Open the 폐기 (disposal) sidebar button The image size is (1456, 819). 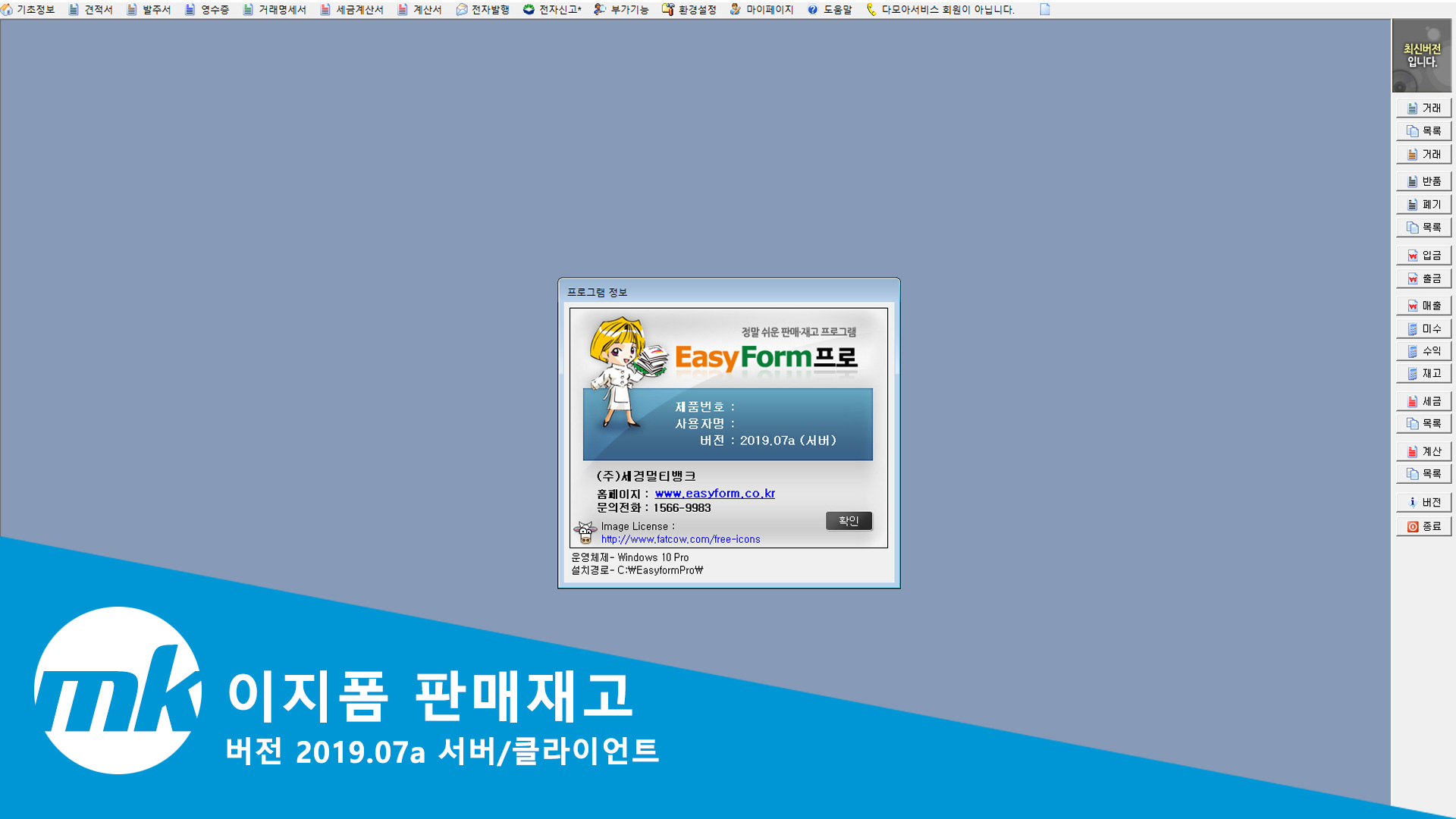(x=1423, y=205)
